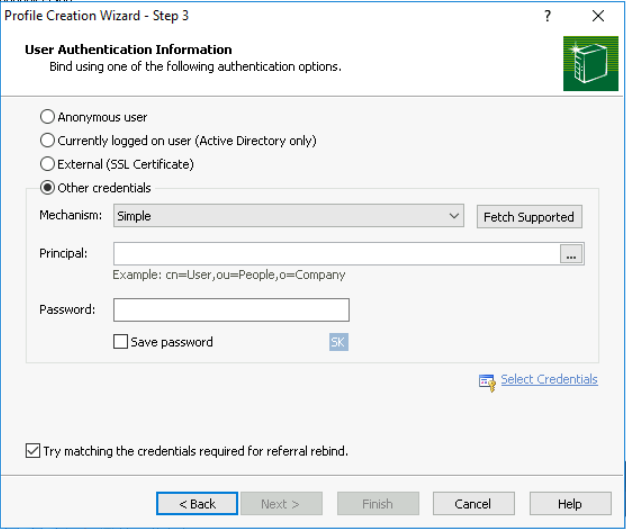626x529 pixels.
Task: Click into the Principal input field
Action: coord(337,254)
